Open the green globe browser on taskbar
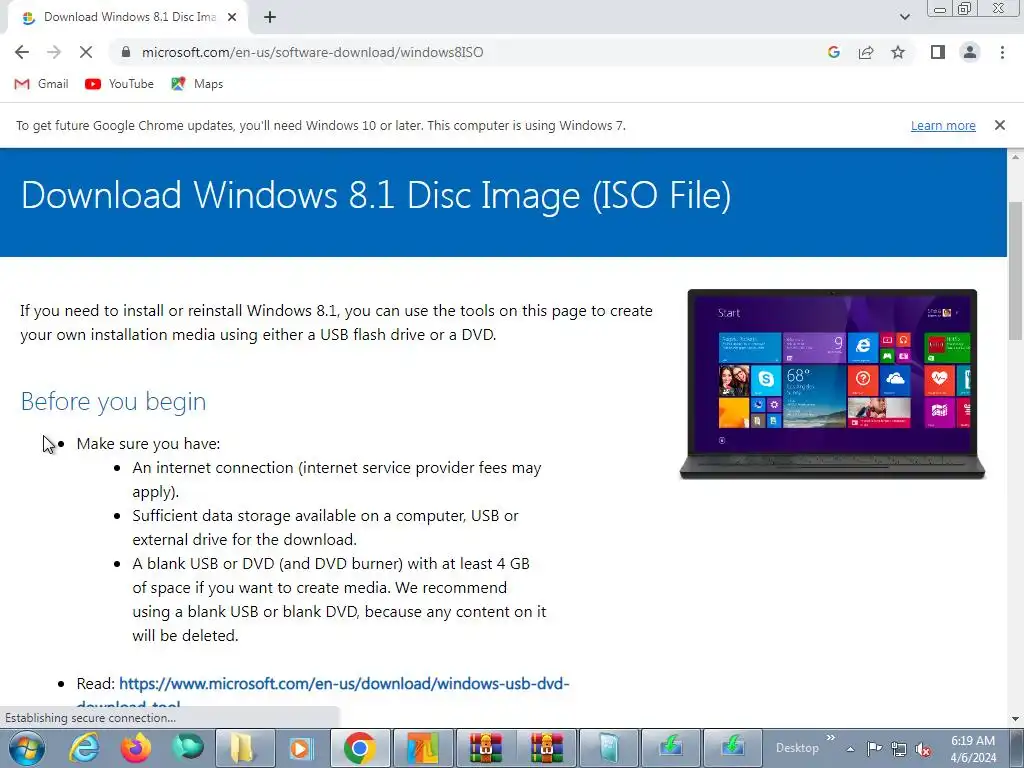This screenshot has width=1024, height=768. (187, 748)
